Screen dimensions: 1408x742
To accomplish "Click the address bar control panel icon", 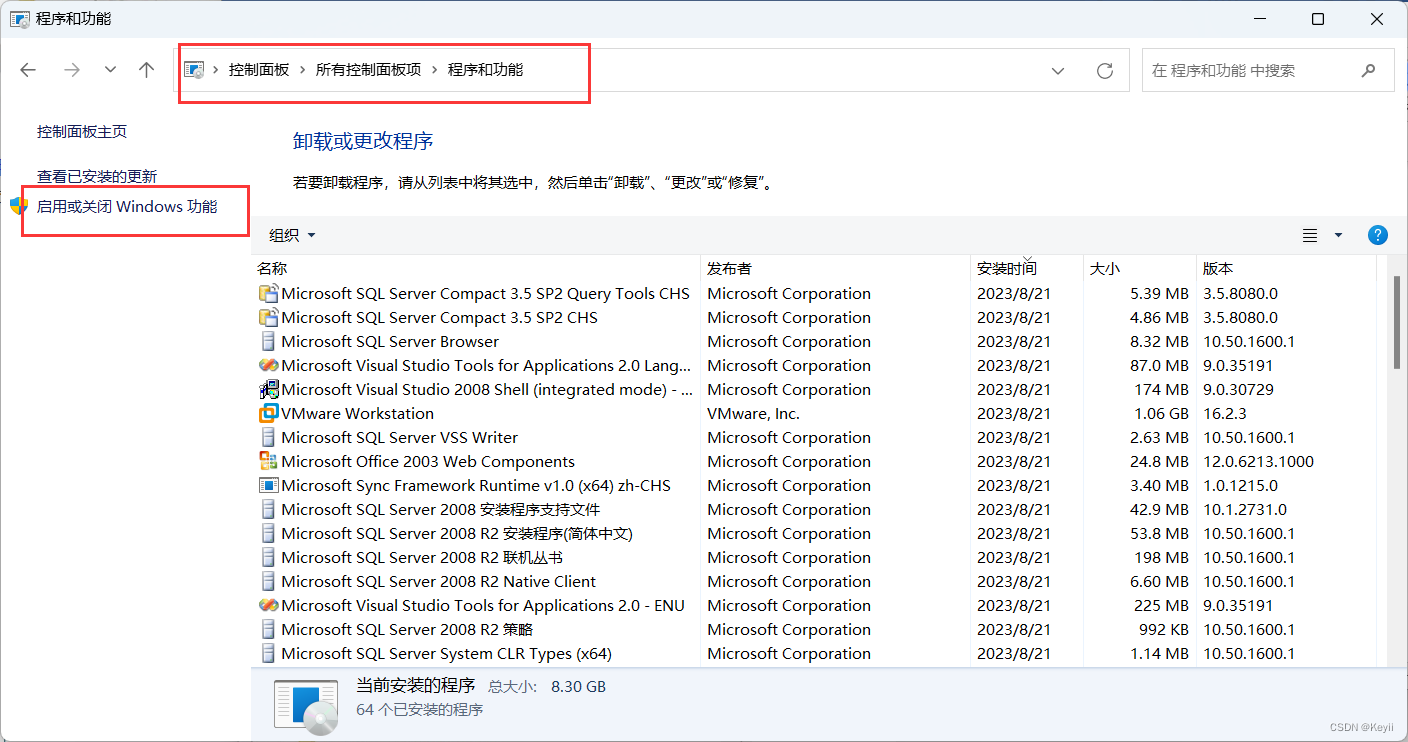I will point(194,70).
